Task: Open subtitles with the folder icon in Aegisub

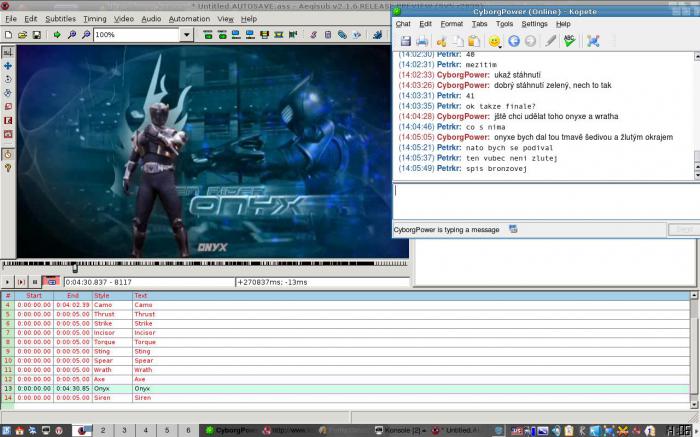Action: 22,34
